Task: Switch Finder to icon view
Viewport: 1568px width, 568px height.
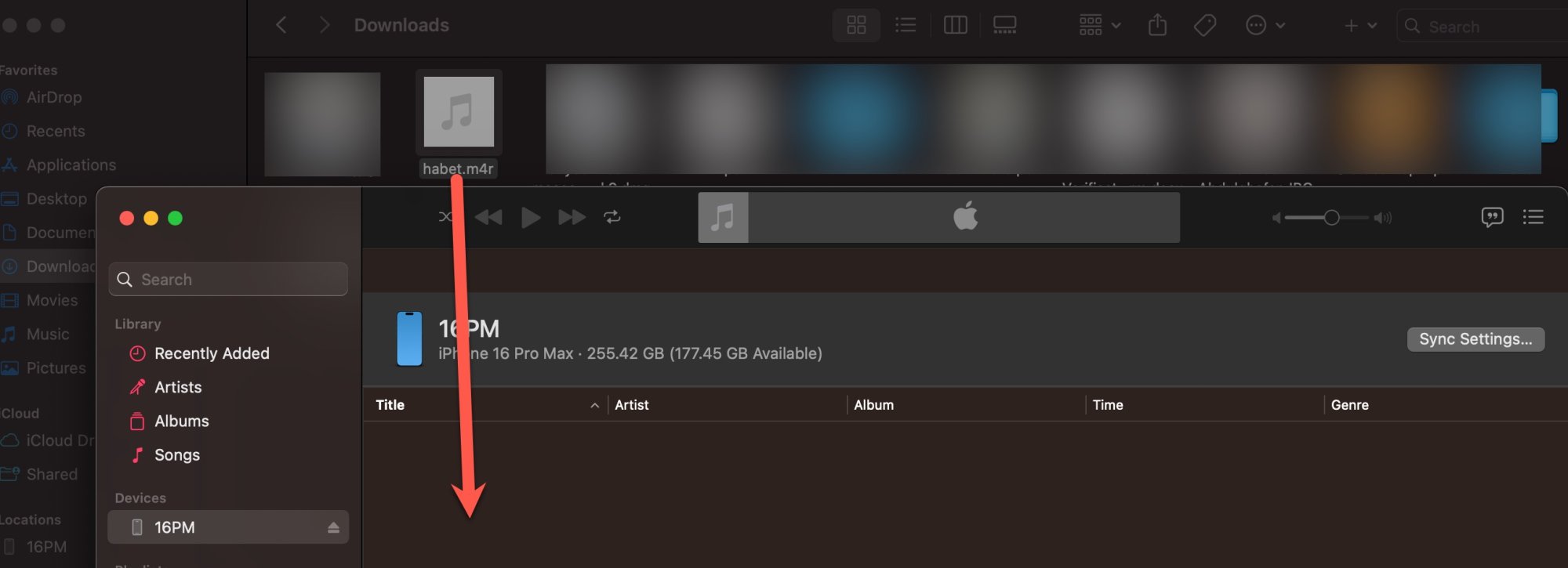Action: (x=856, y=25)
